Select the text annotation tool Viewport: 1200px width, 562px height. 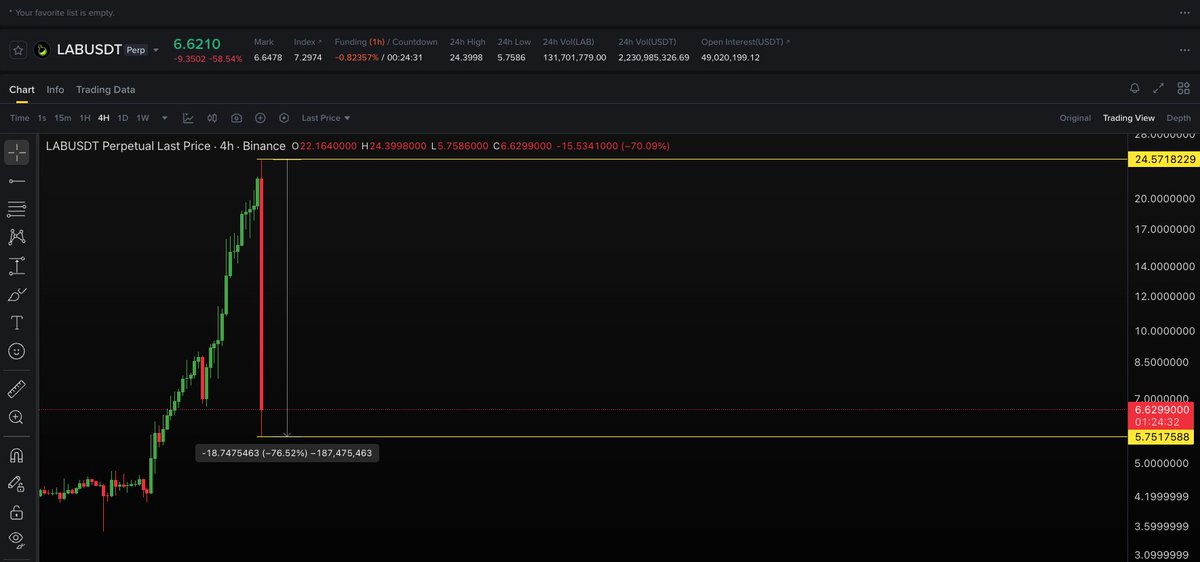click(16, 322)
